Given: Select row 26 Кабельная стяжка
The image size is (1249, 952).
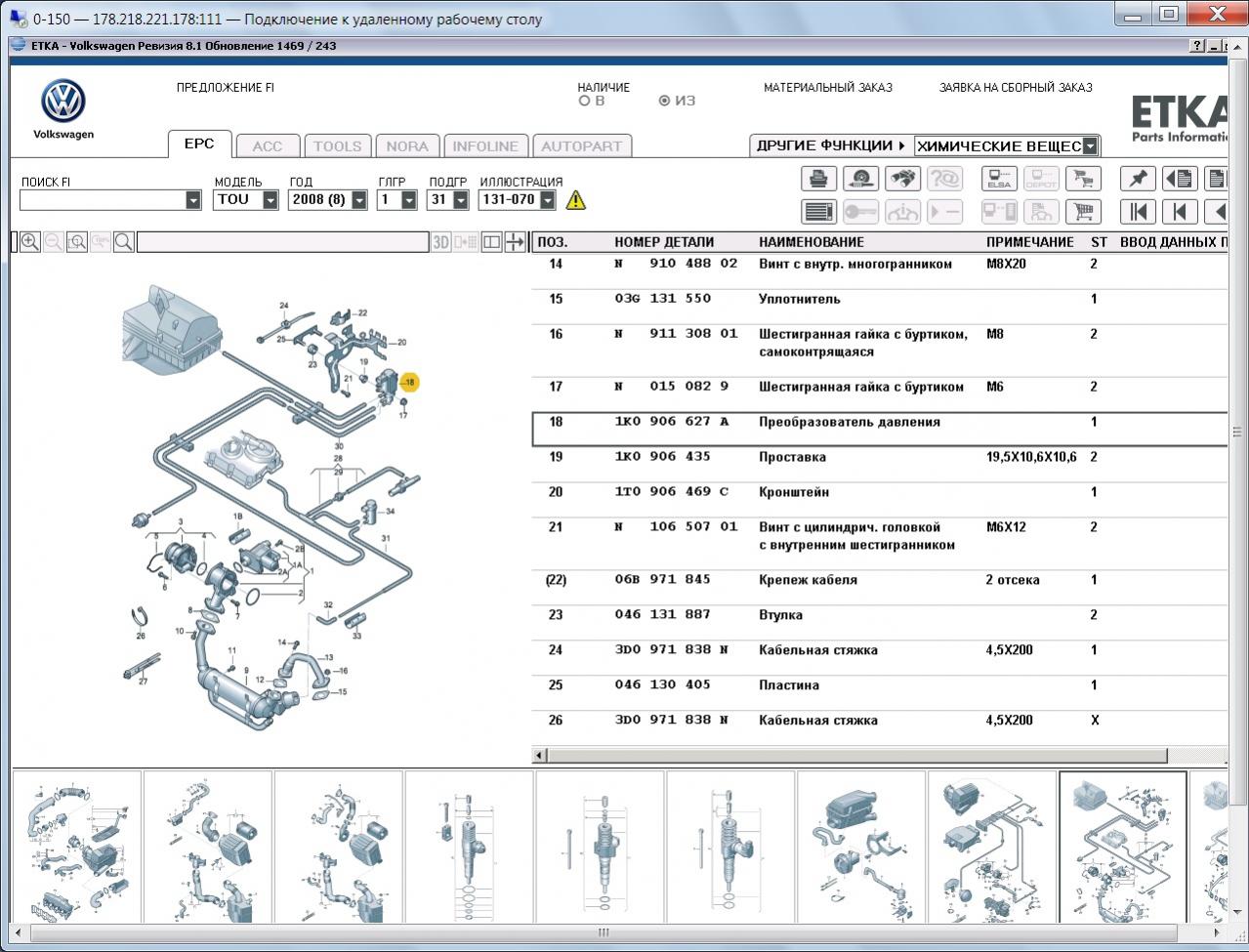Looking at the screenshot, I should (879, 728).
